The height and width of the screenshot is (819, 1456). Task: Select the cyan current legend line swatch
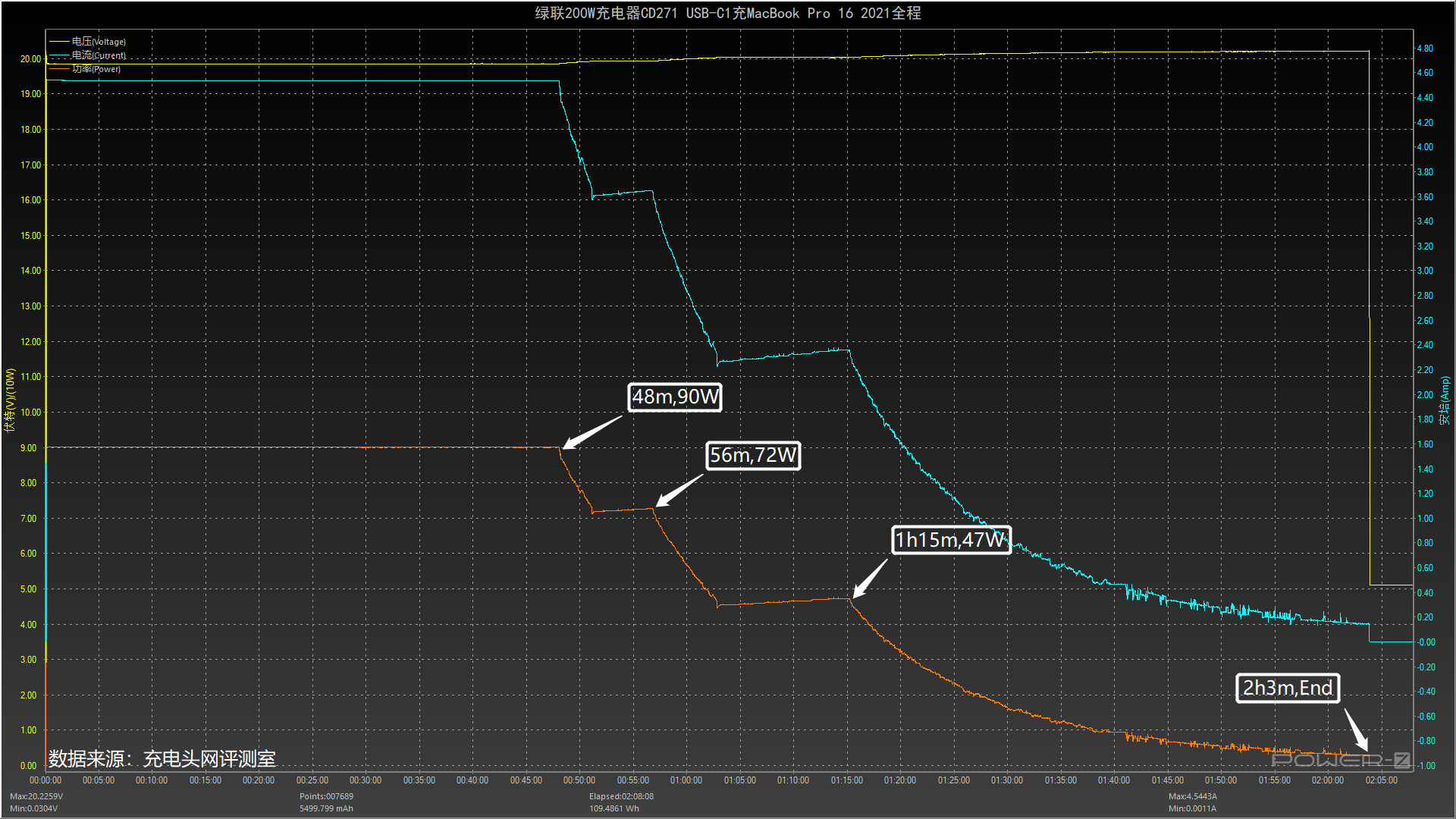pyautogui.click(x=59, y=55)
